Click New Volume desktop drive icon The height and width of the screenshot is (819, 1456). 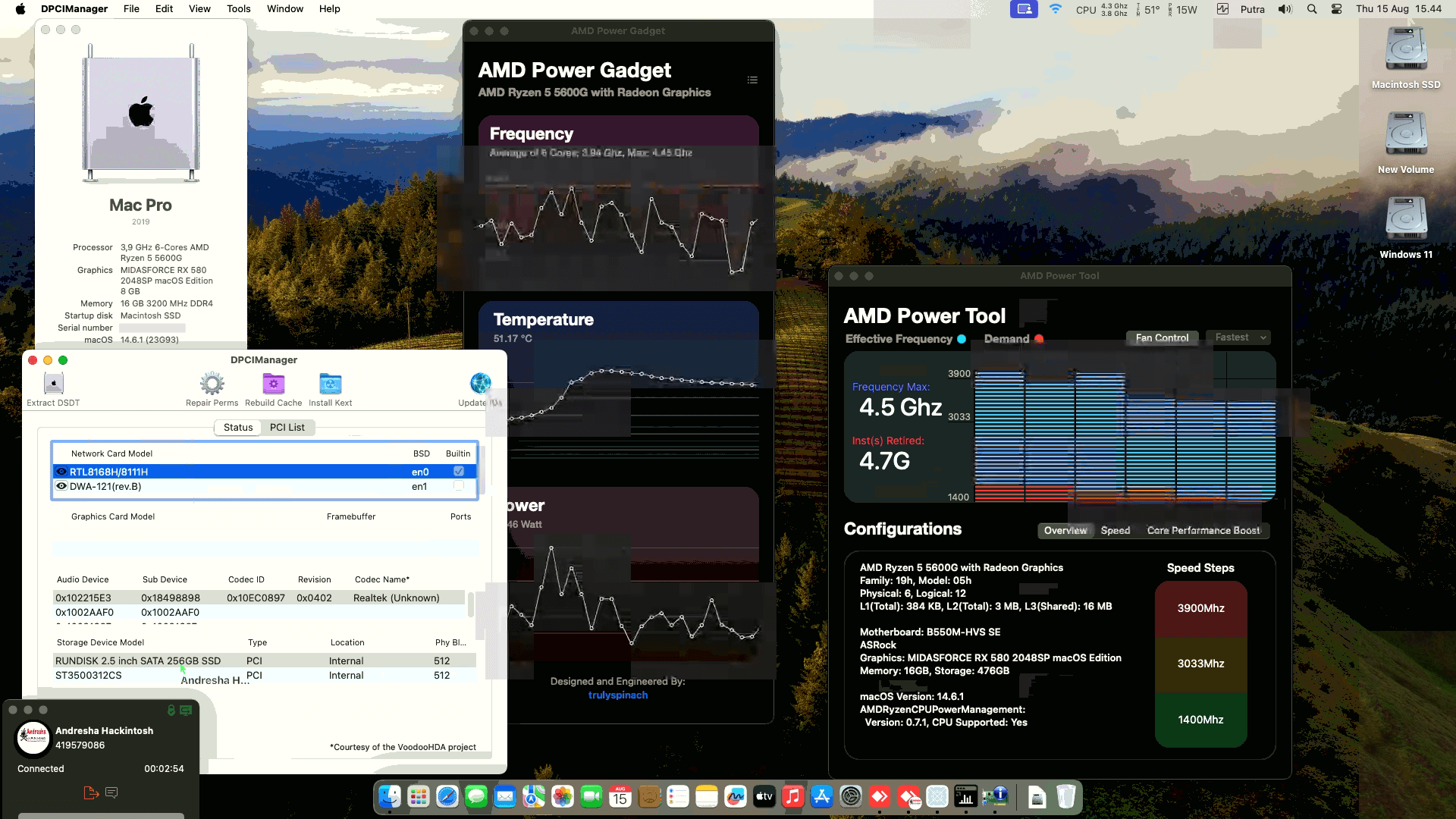click(1406, 135)
